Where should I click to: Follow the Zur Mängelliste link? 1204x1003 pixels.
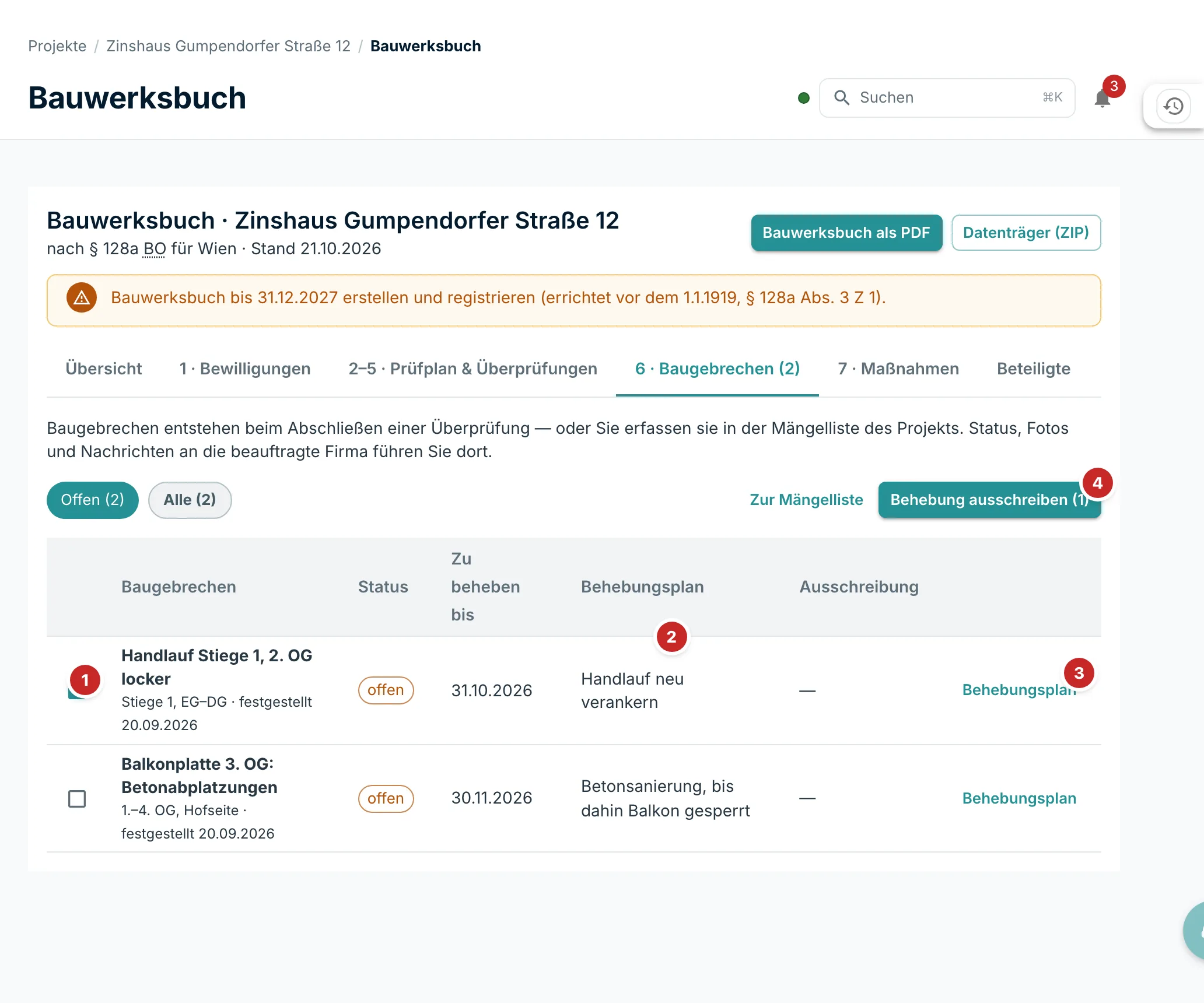(x=806, y=500)
